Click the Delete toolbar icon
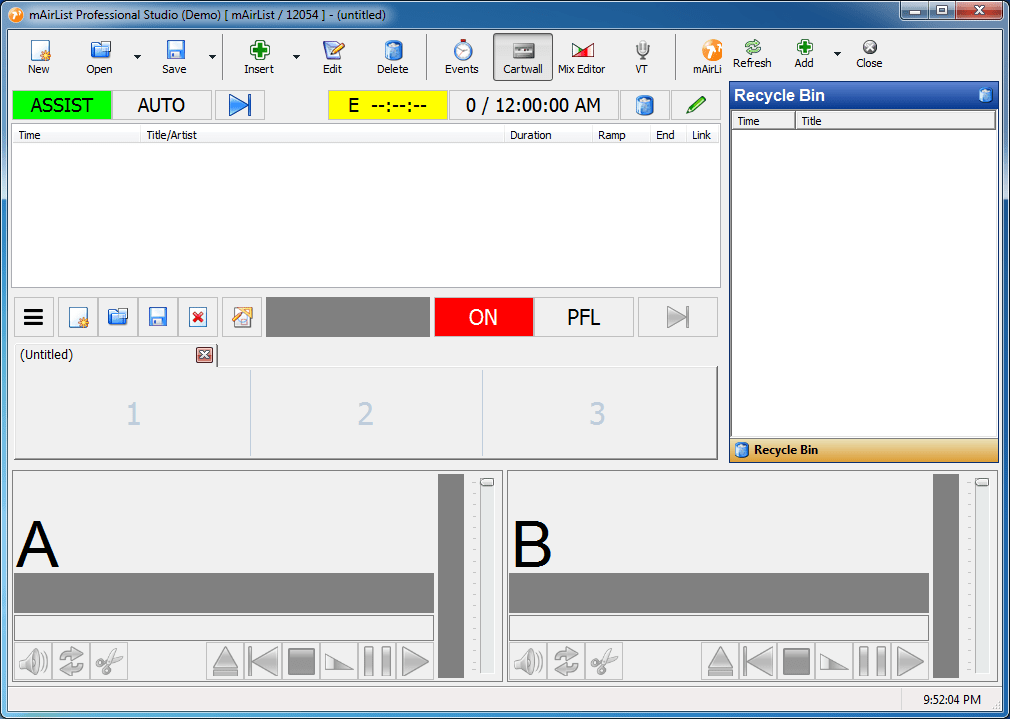Image resolution: width=1010 pixels, height=719 pixels. coord(392,57)
